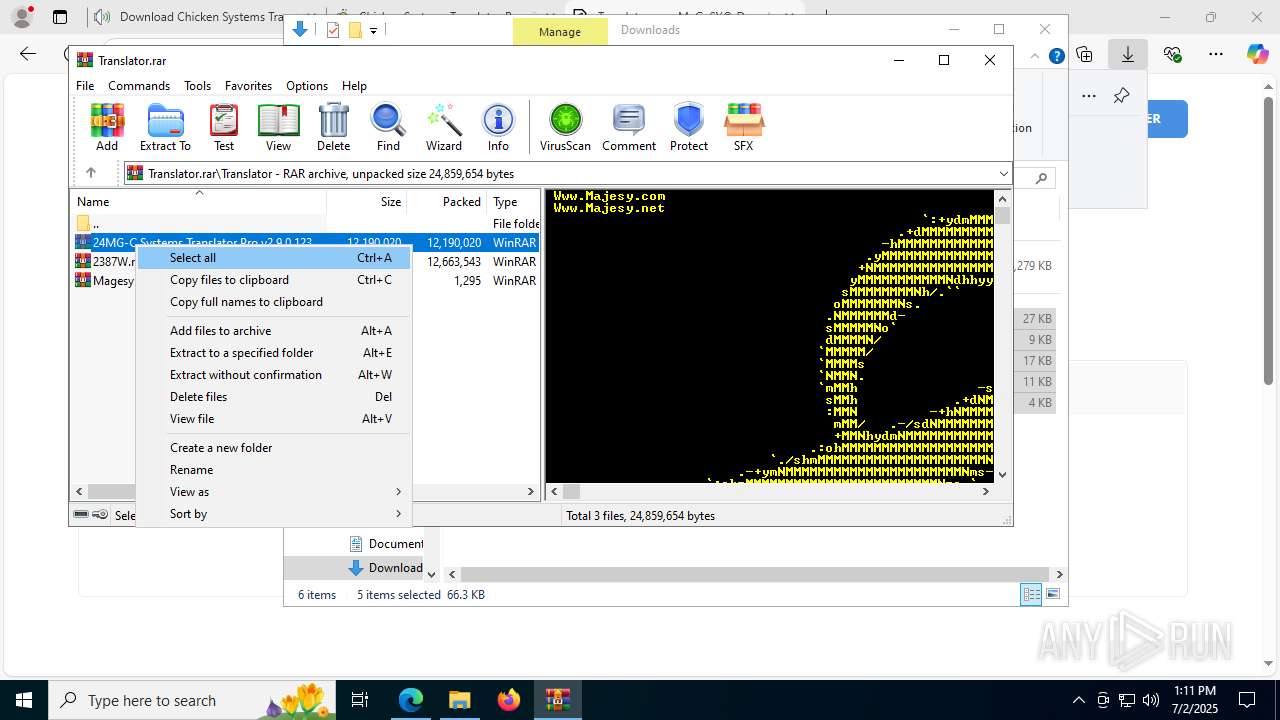This screenshot has width=1280, height=720.
Task: Open the archive path dropdown arrow
Action: tap(1003, 174)
